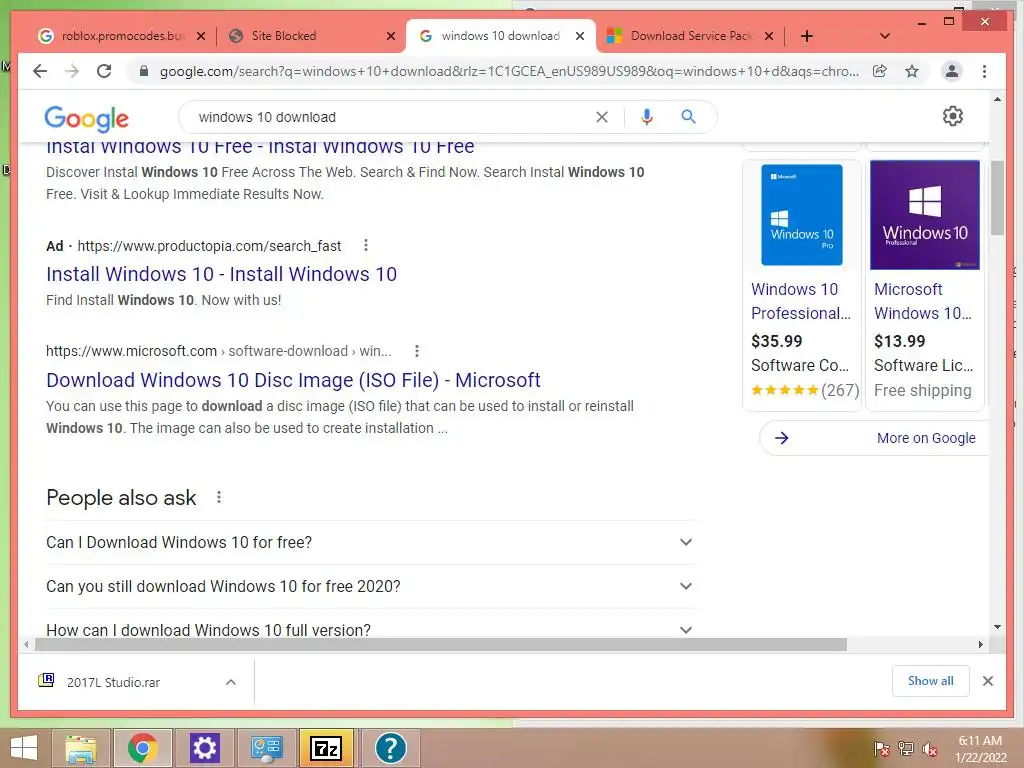This screenshot has width=1024, height=768.
Task: Bookmark this page with the star
Action: click(912, 71)
